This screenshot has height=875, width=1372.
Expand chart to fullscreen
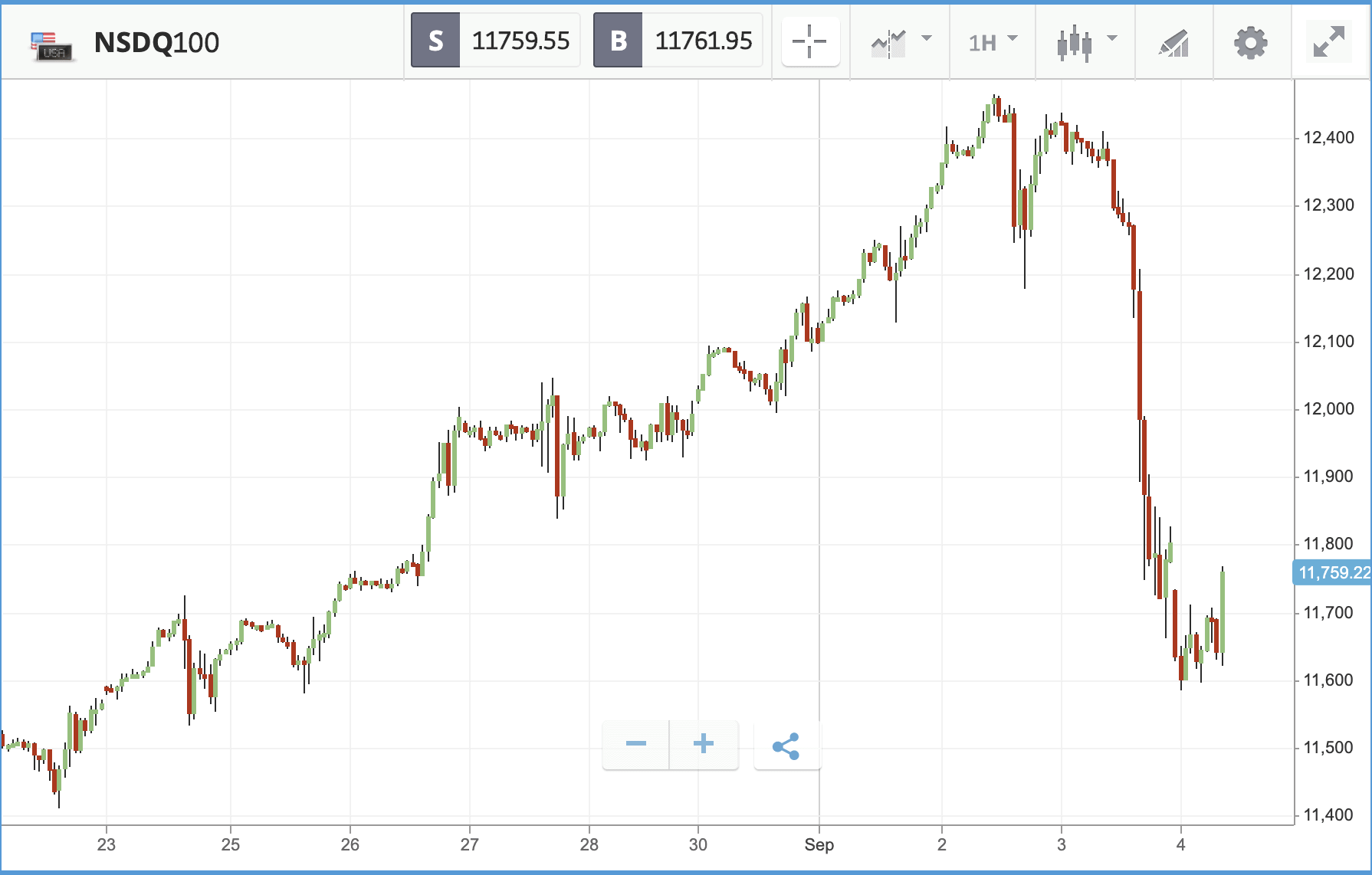tap(1329, 41)
